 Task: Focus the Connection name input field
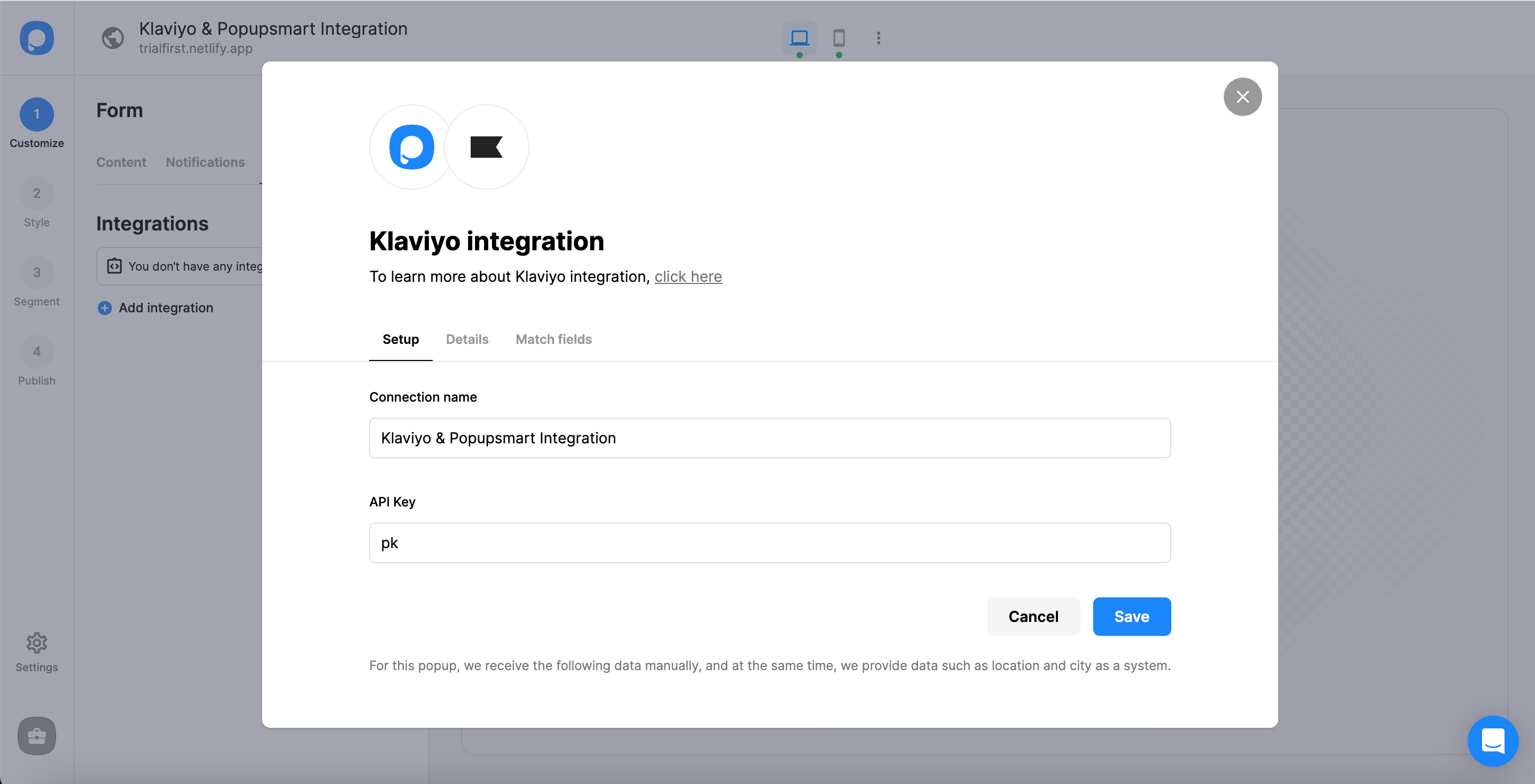click(x=769, y=438)
